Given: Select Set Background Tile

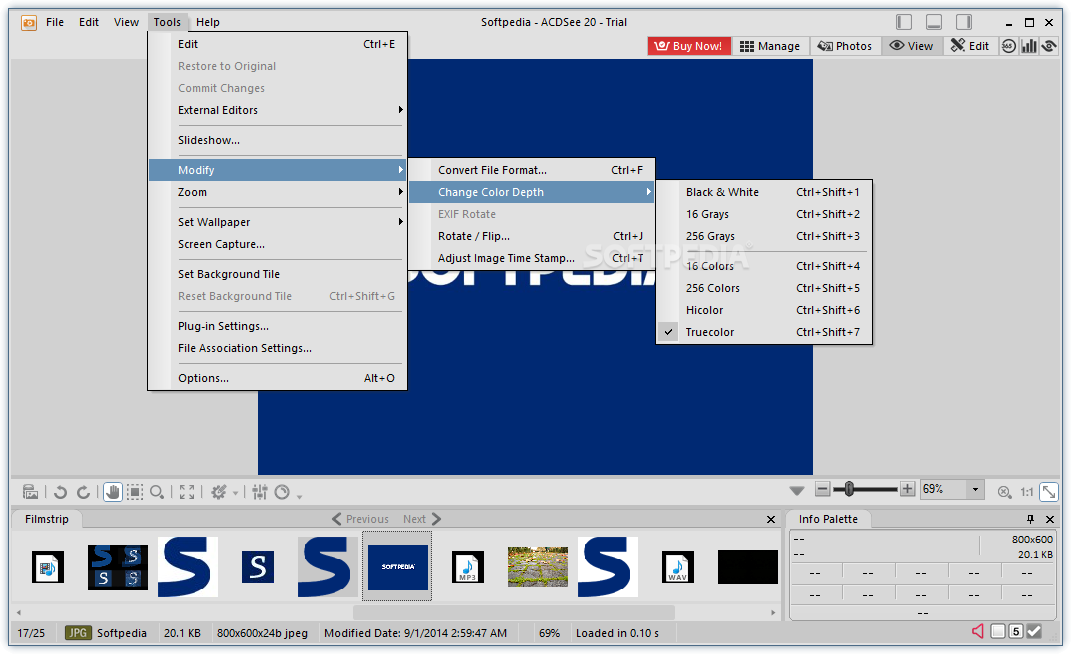Looking at the screenshot, I should click(278, 274).
